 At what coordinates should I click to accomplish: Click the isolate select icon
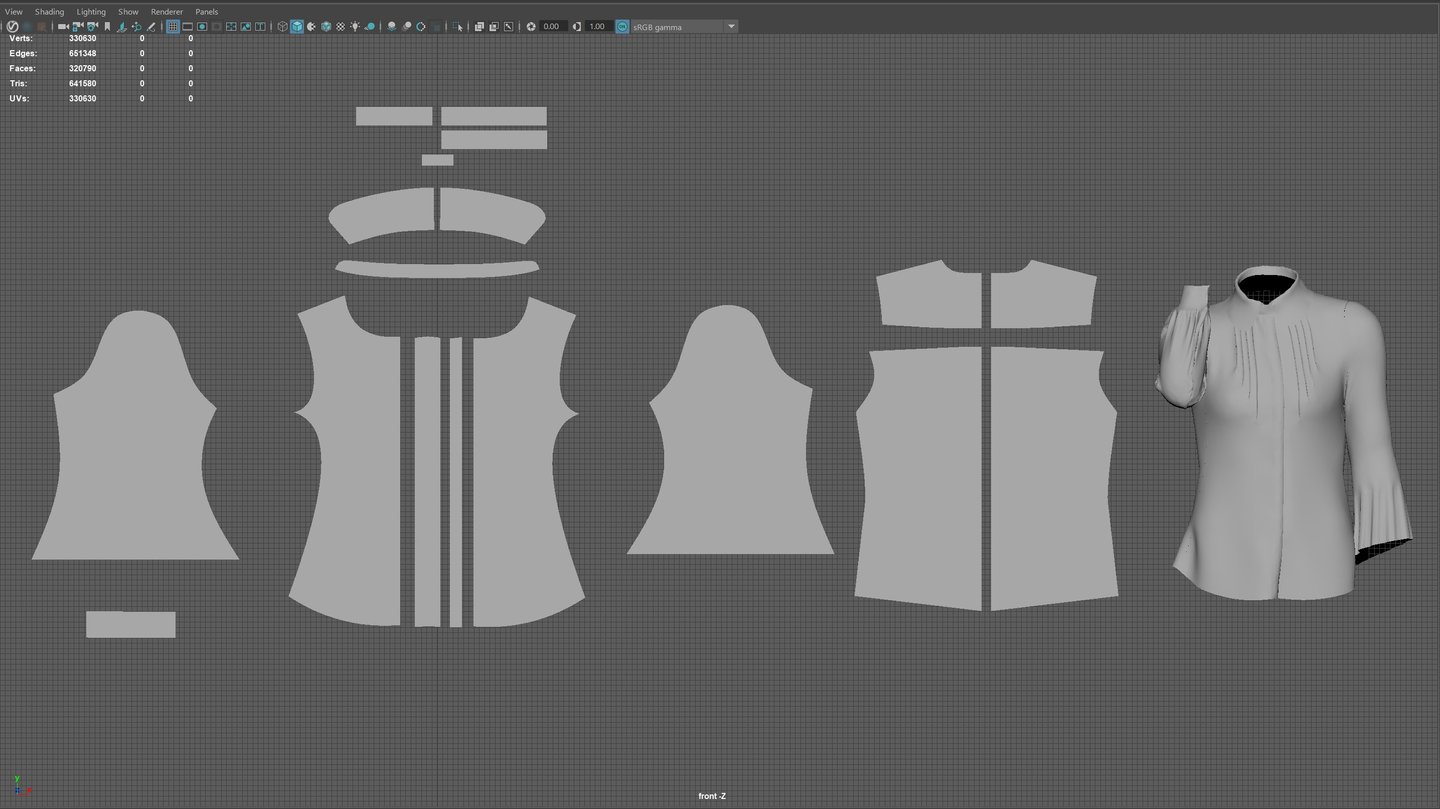tap(457, 26)
